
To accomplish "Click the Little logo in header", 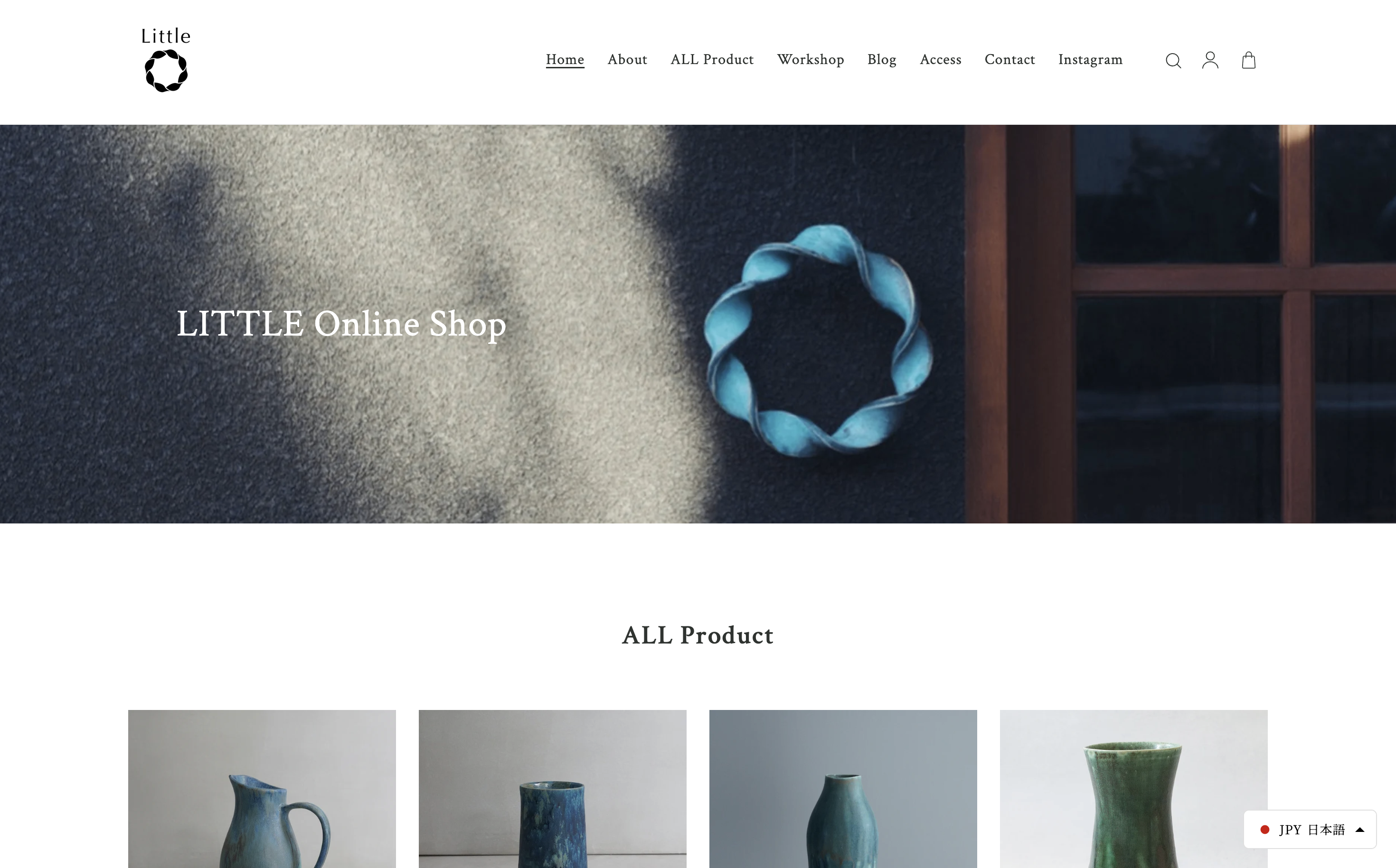I will click(x=166, y=60).
